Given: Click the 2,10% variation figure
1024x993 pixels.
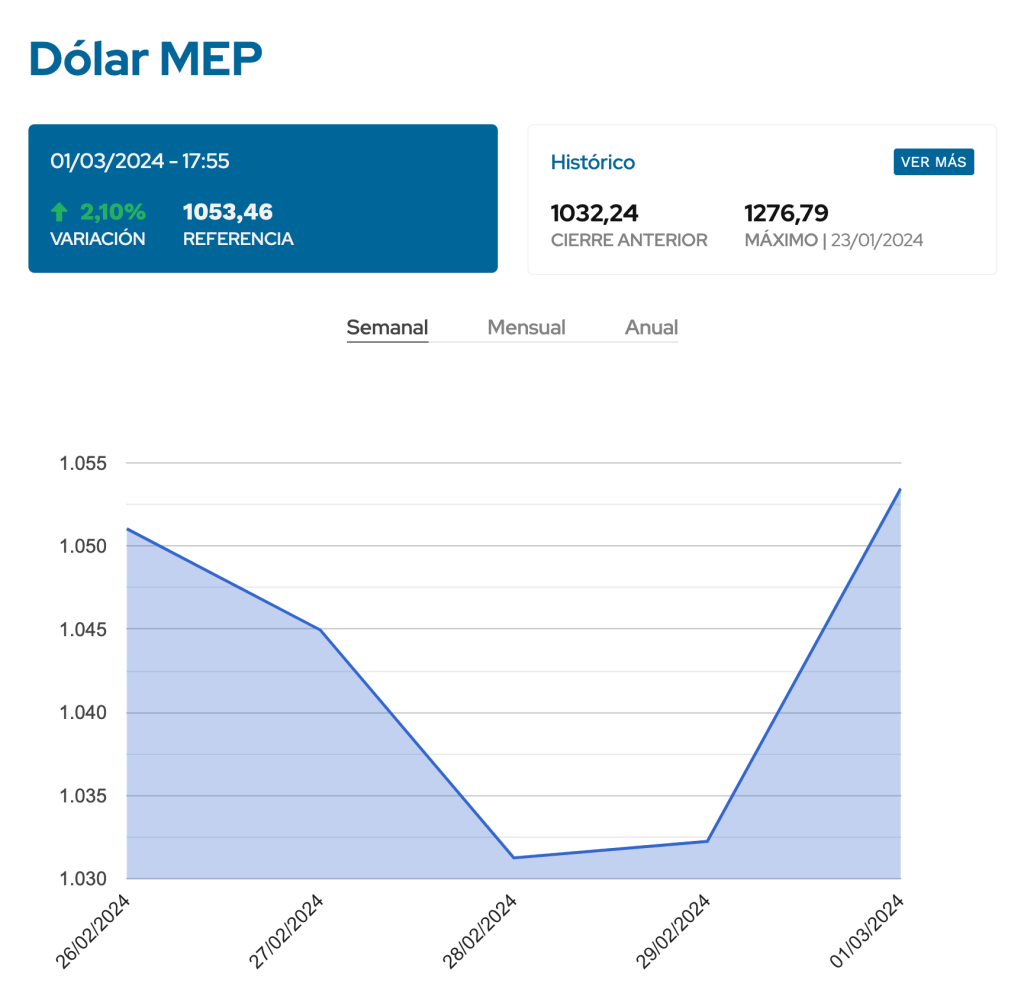Looking at the screenshot, I should tap(113, 212).
